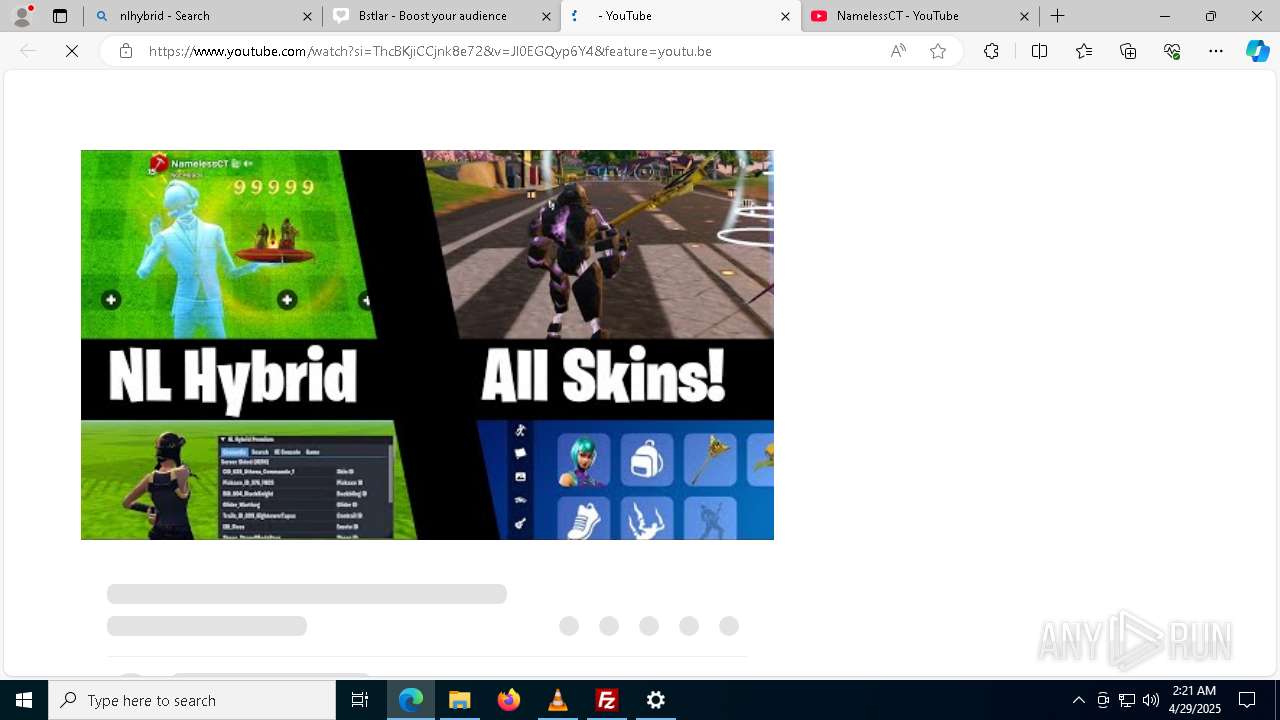Click the NL Hybrid video player
The height and width of the screenshot is (720, 1280).
click(x=427, y=345)
